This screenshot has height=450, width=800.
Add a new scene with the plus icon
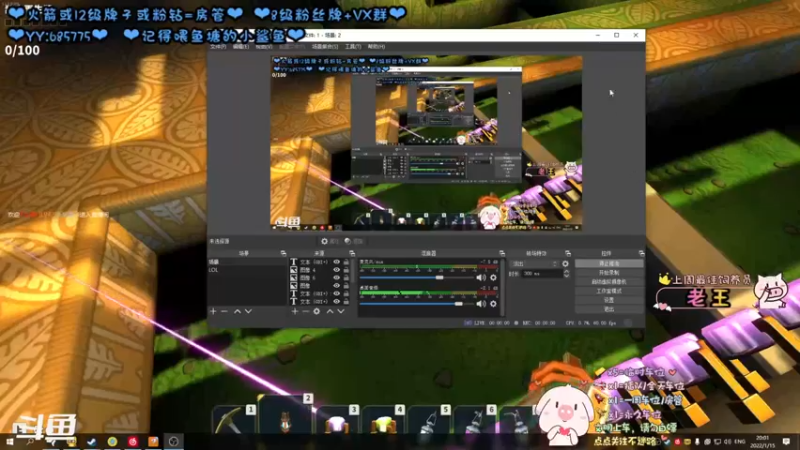(213, 311)
